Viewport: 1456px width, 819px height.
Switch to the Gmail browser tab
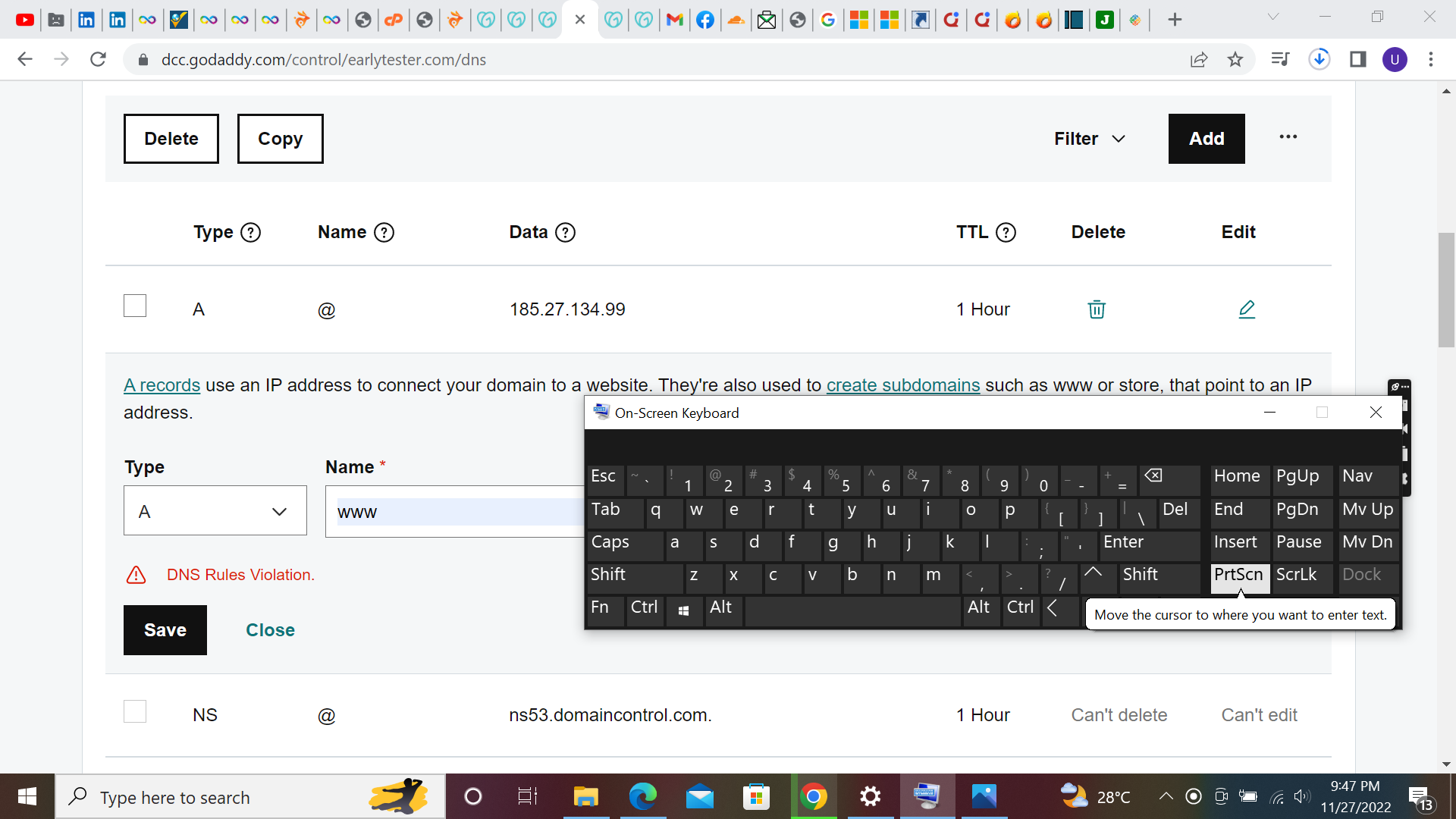pyautogui.click(x=674, y=20)
